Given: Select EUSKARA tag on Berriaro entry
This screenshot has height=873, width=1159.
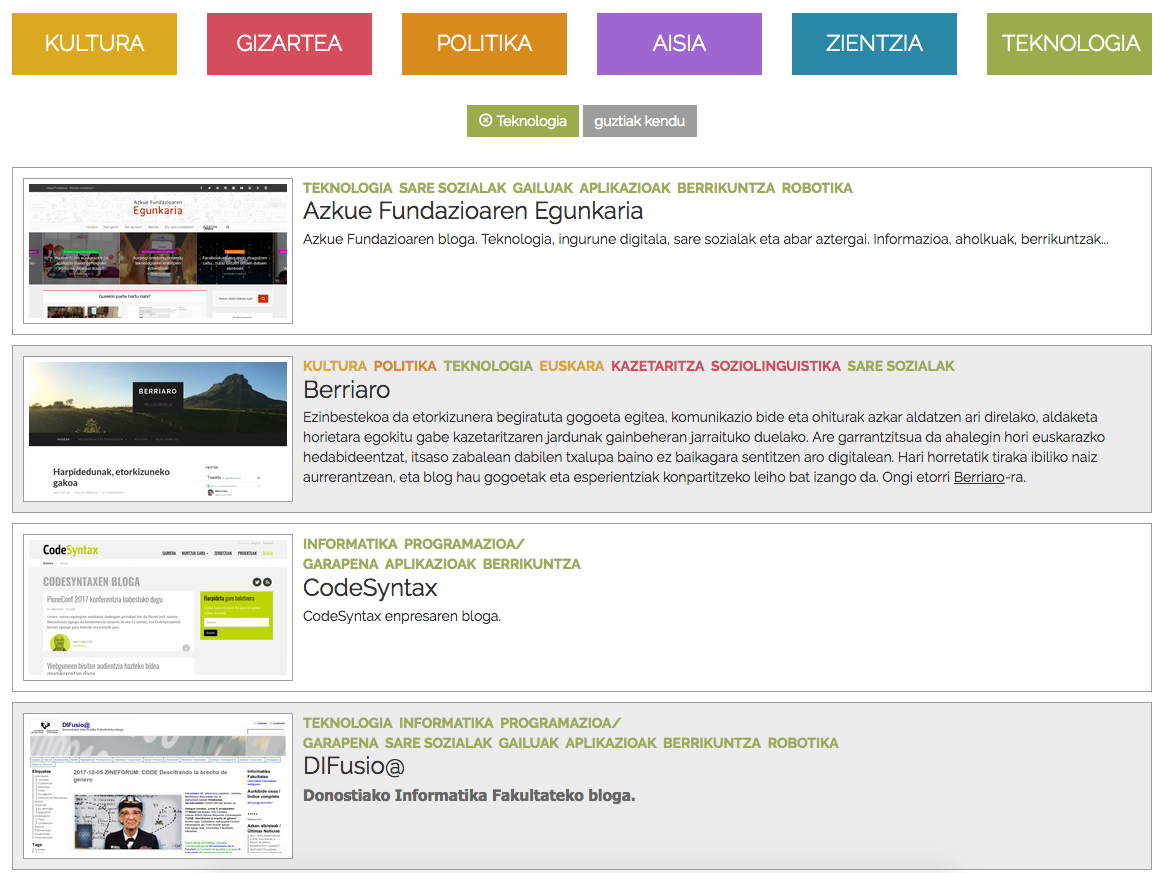Looking at the screenshot, I should 571,366.
